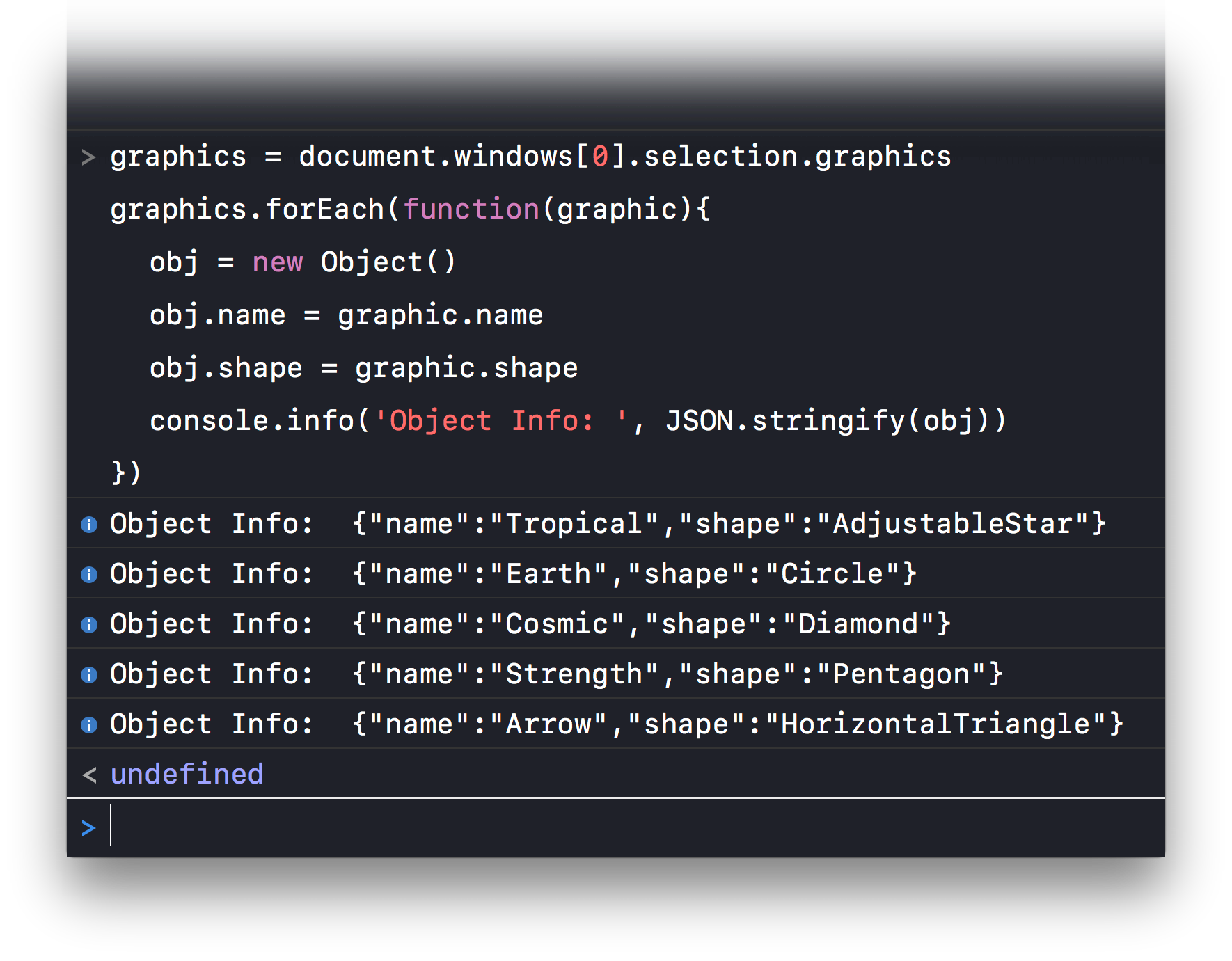This screenshot has height=961, width=1232.
Task: Click the info icon beside the Cosmic log entry
Action: coord(89,624)
